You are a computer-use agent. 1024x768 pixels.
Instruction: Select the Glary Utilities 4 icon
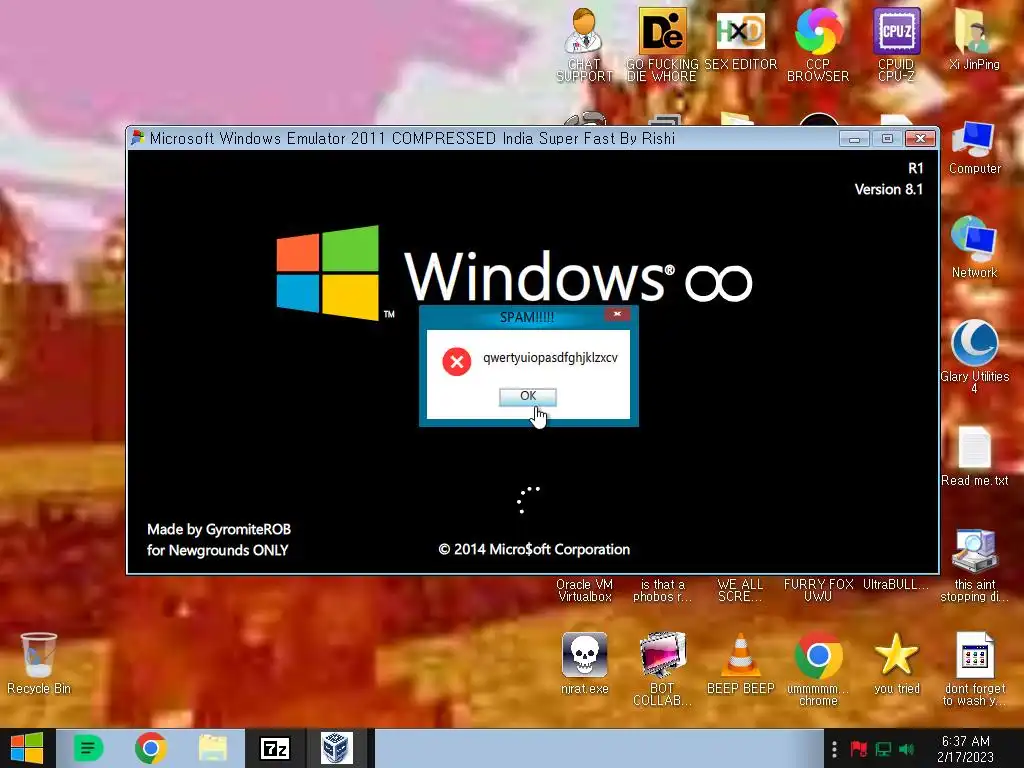pos(974,356)
